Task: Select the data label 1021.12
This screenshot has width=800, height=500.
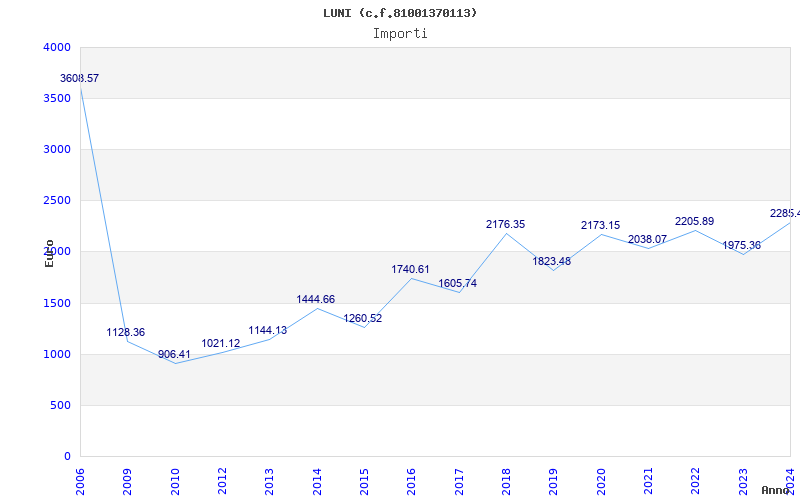Action: tap(220, 344)
